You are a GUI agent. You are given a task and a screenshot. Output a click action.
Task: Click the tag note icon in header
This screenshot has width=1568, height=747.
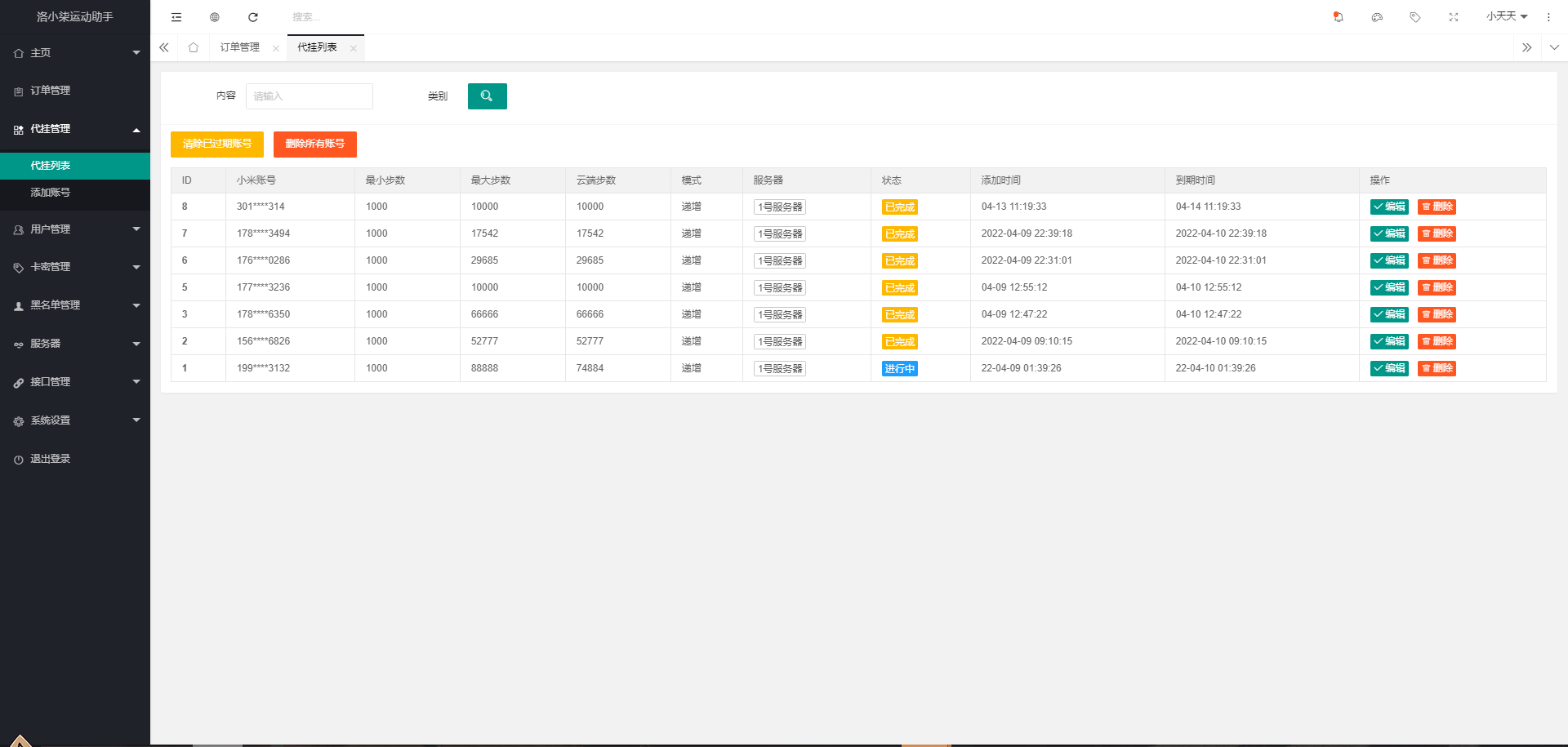pos(1415,17)
